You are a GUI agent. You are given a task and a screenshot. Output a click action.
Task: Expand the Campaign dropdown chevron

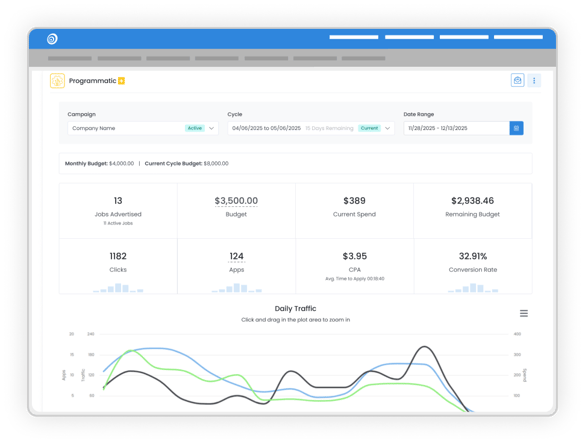click(x=212, y=128)
